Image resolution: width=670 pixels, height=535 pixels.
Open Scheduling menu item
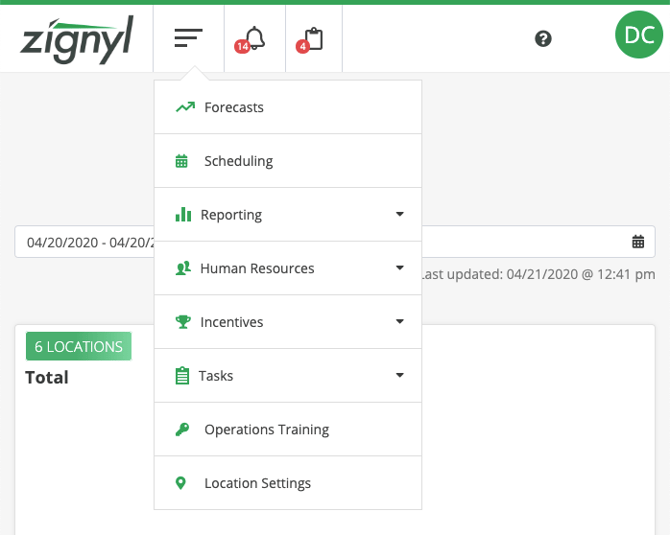click(x=238, y=161)
